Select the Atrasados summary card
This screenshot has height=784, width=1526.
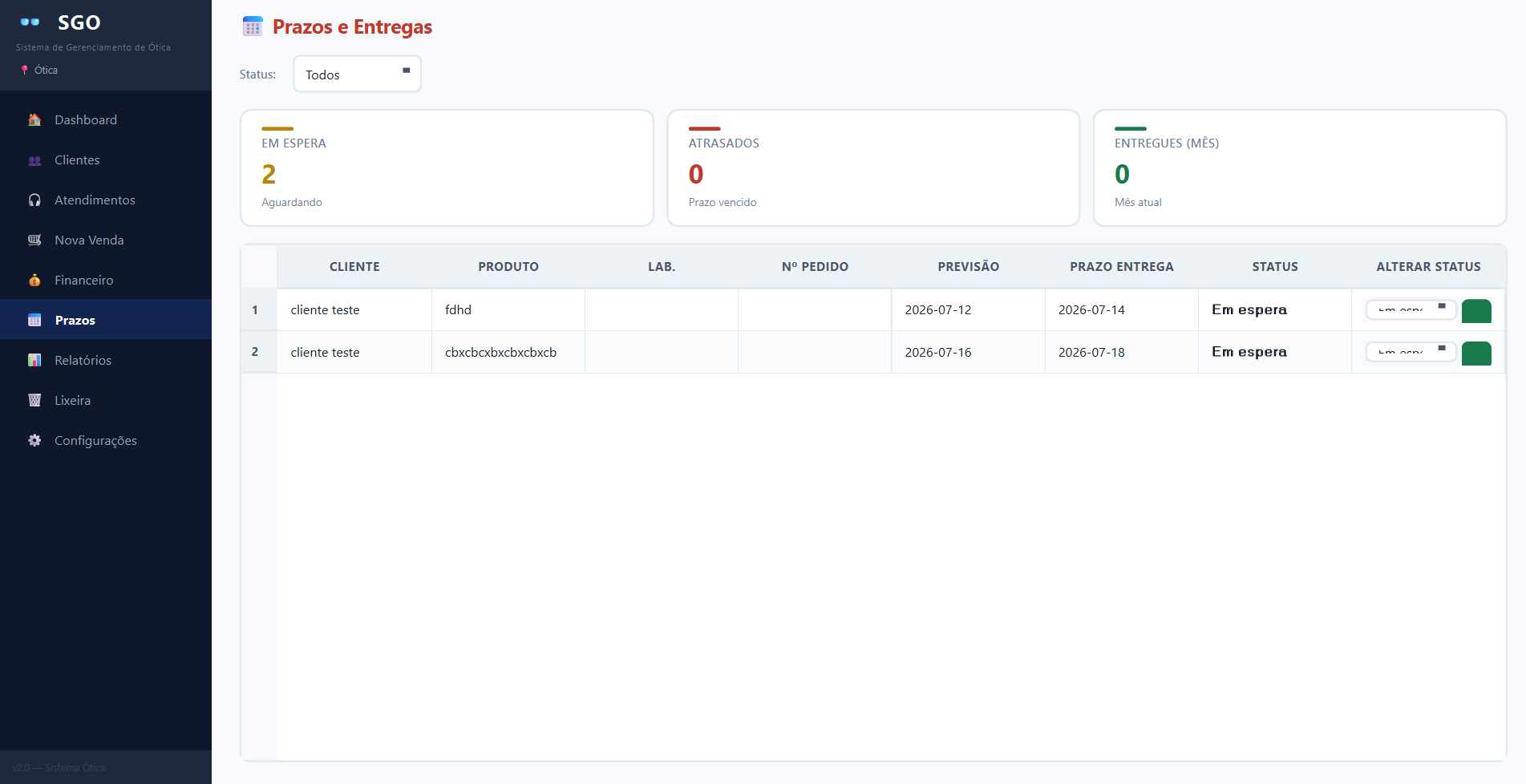click(873, 168)
